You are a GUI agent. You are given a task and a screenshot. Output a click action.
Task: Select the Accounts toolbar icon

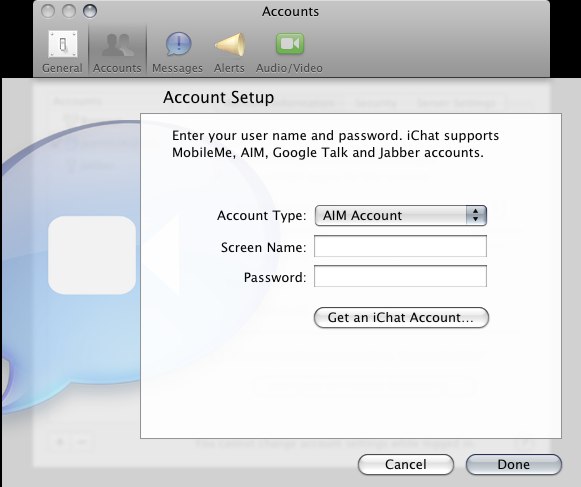117,52
